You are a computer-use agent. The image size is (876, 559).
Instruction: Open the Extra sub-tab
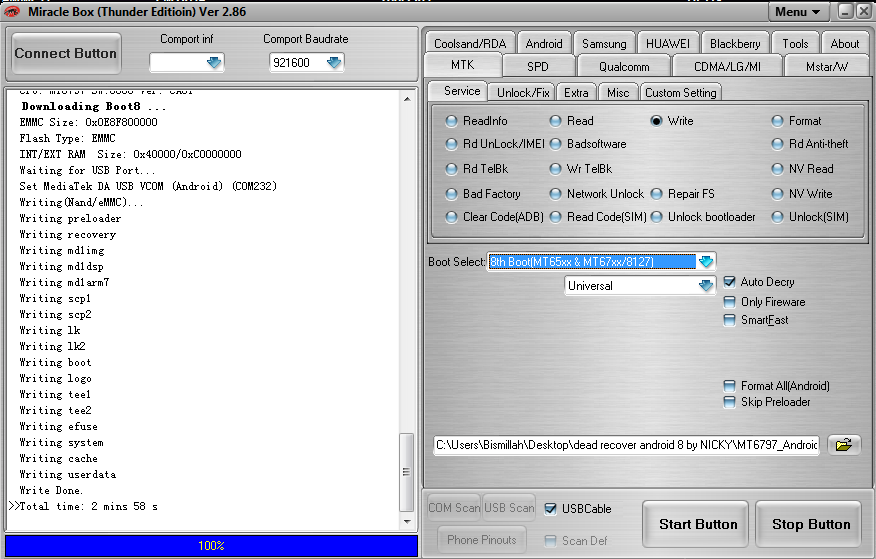click(x=576, y=93)
